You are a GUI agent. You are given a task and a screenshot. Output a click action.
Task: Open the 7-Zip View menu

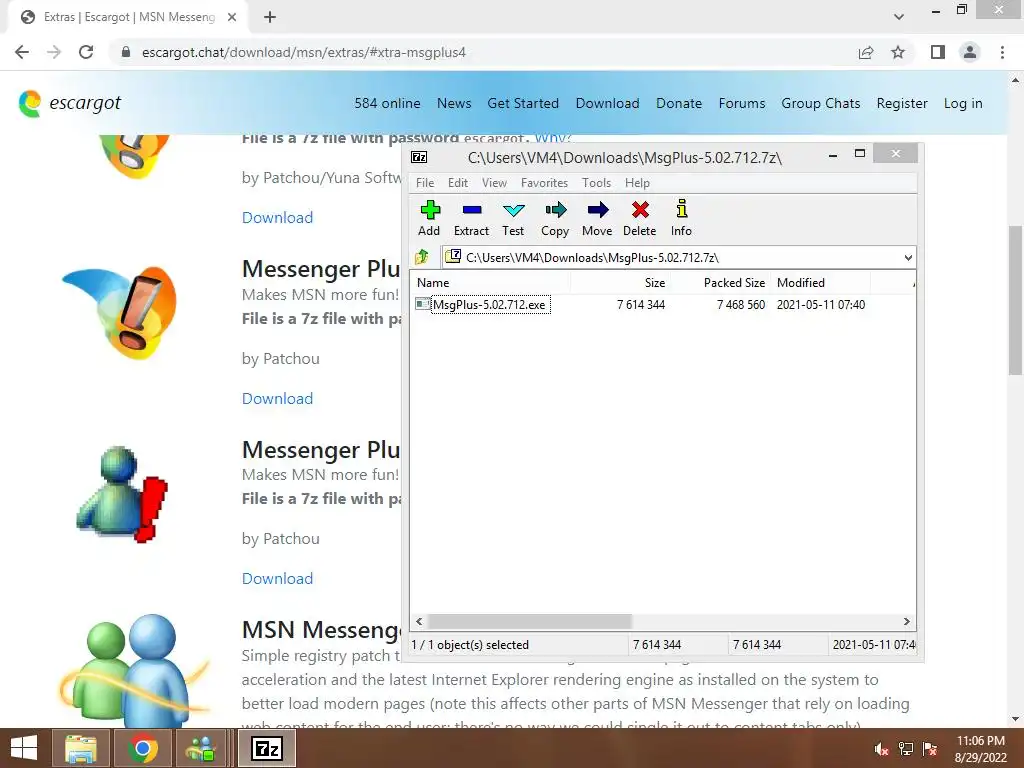(494, 183)
